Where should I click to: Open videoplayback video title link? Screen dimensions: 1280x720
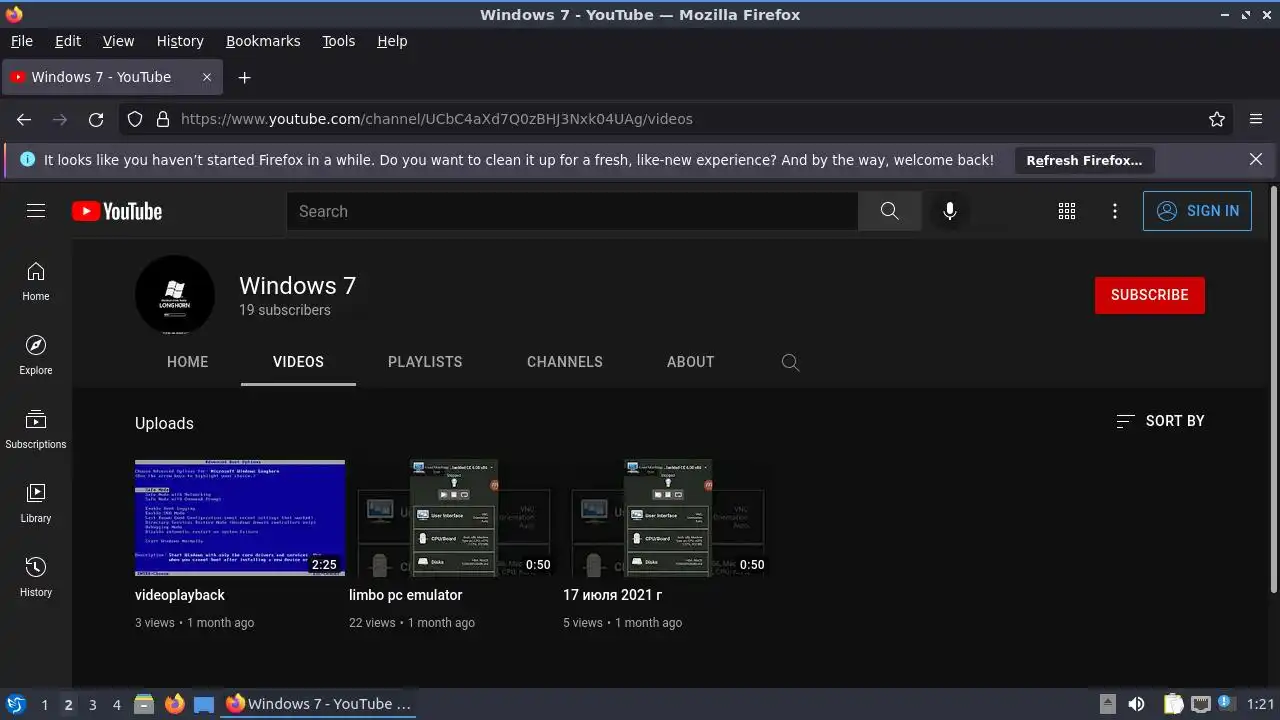[x=180, y=595]
